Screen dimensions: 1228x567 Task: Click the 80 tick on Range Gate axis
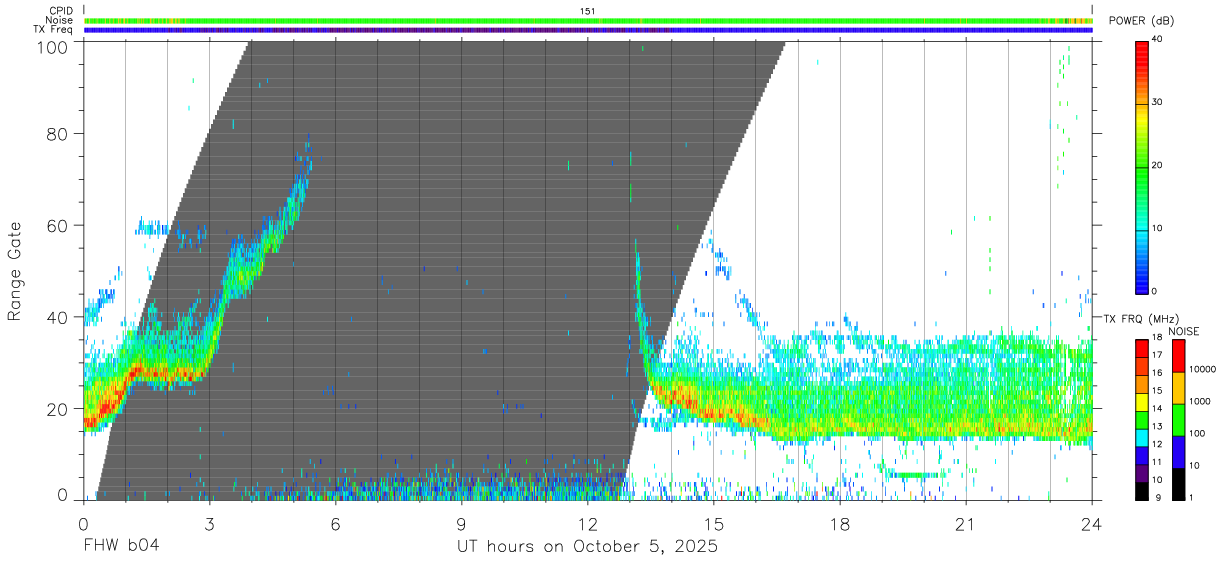[57, 134]
